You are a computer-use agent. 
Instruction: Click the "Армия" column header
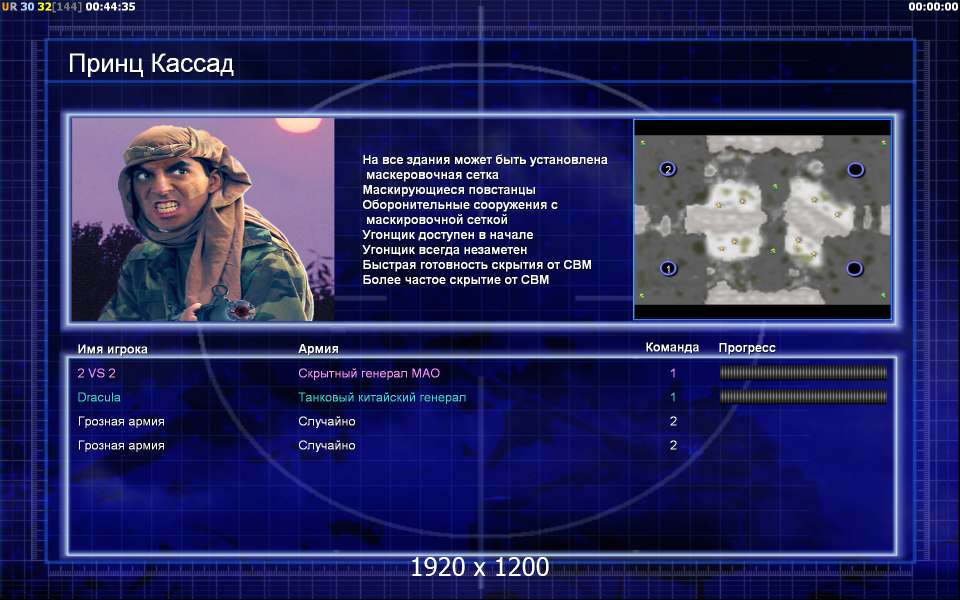318,348
